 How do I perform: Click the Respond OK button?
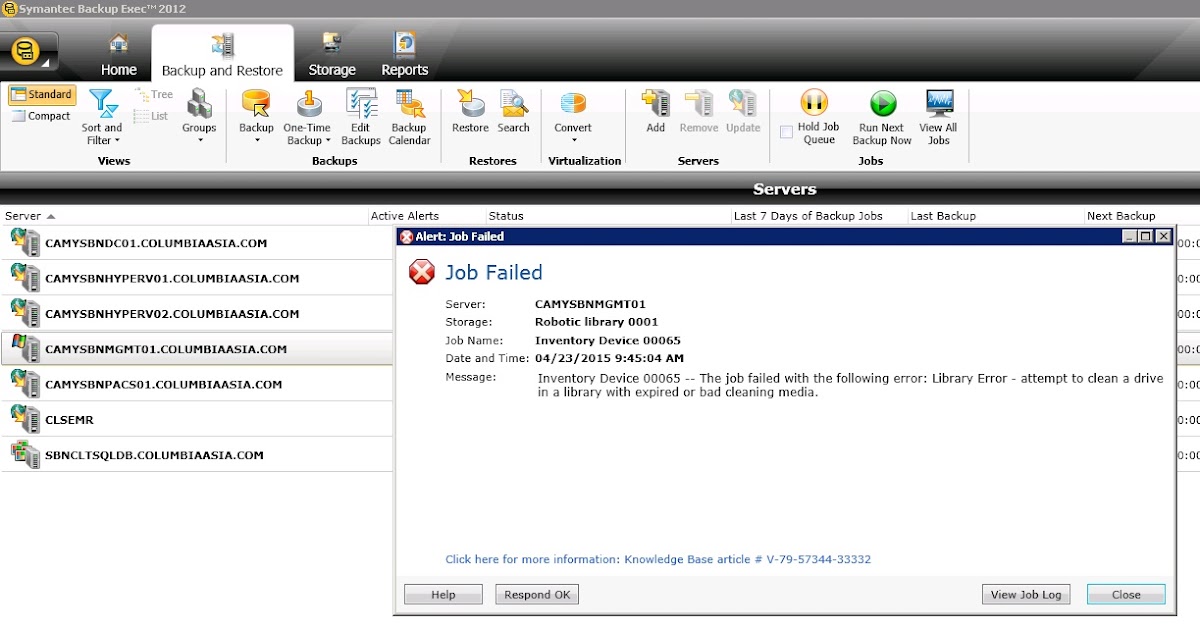pyautogui.click(x=537, y=594)
